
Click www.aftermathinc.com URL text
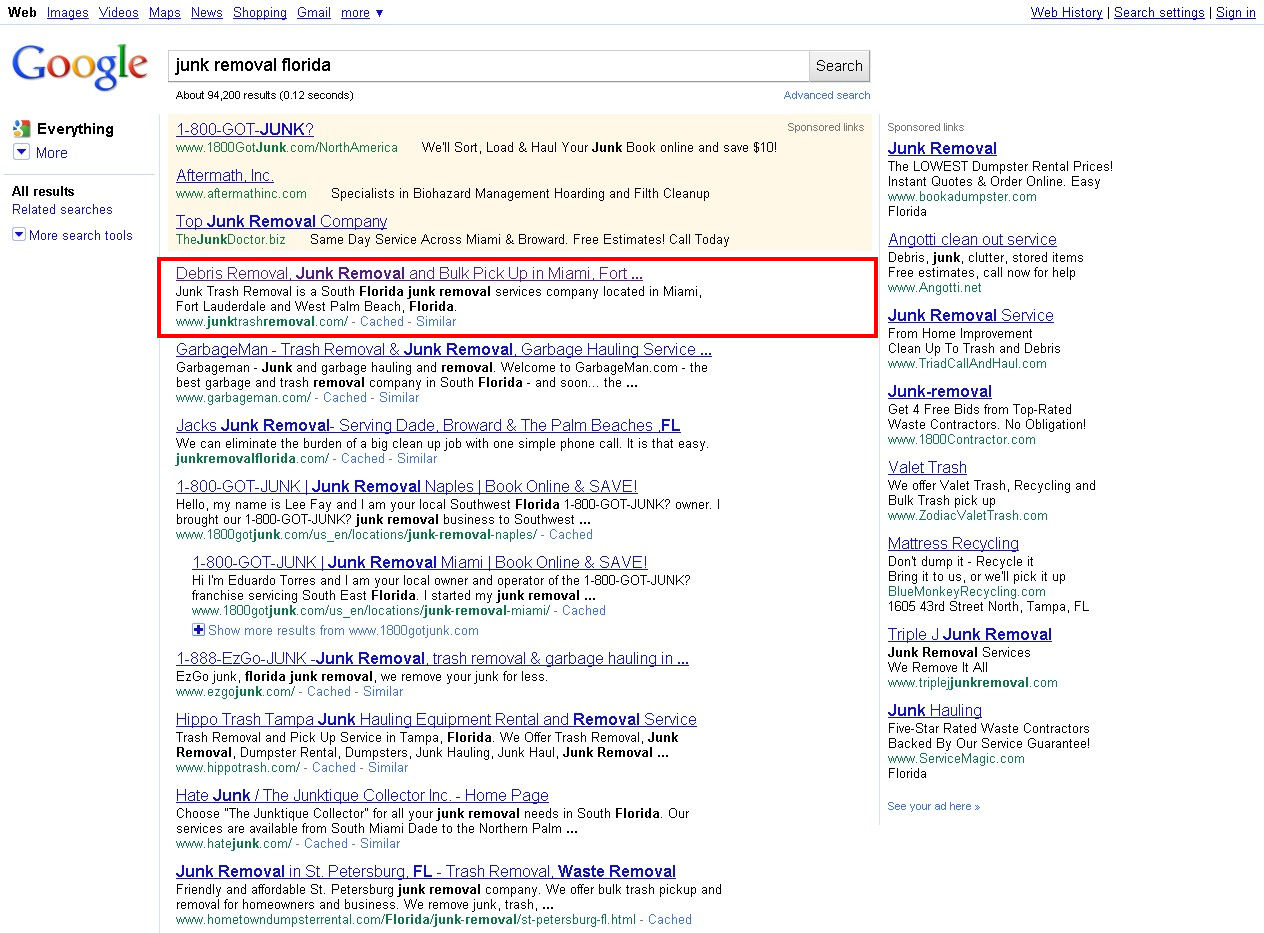(x=241, y=194)
